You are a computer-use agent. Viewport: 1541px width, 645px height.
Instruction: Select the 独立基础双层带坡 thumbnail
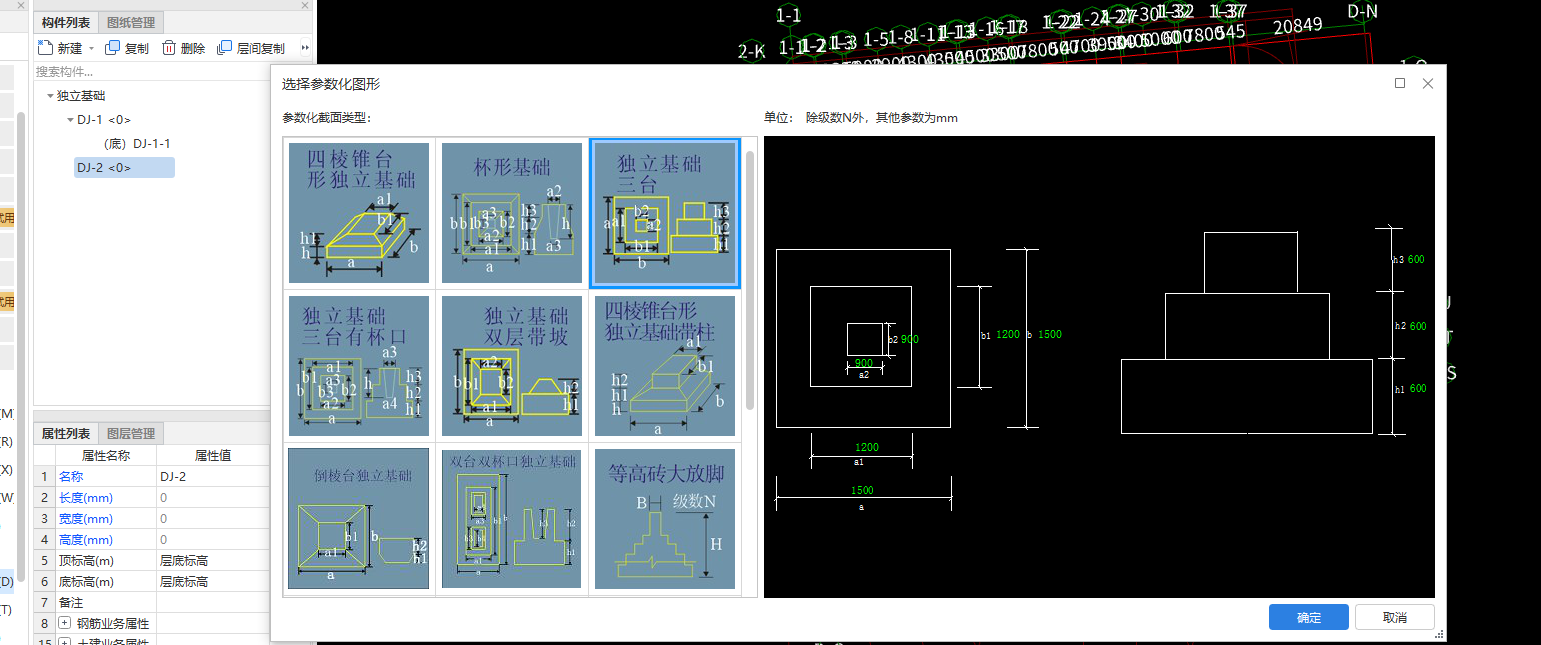(x=512, y=366)
